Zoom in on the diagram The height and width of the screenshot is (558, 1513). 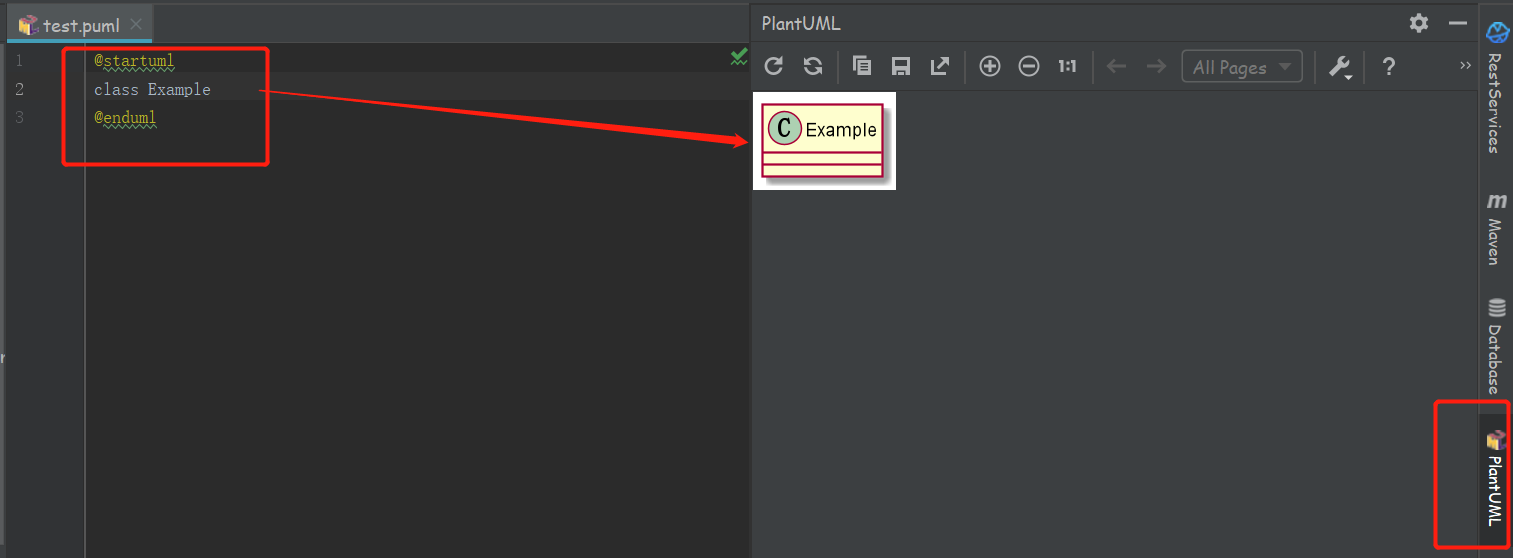coord(989,67)
